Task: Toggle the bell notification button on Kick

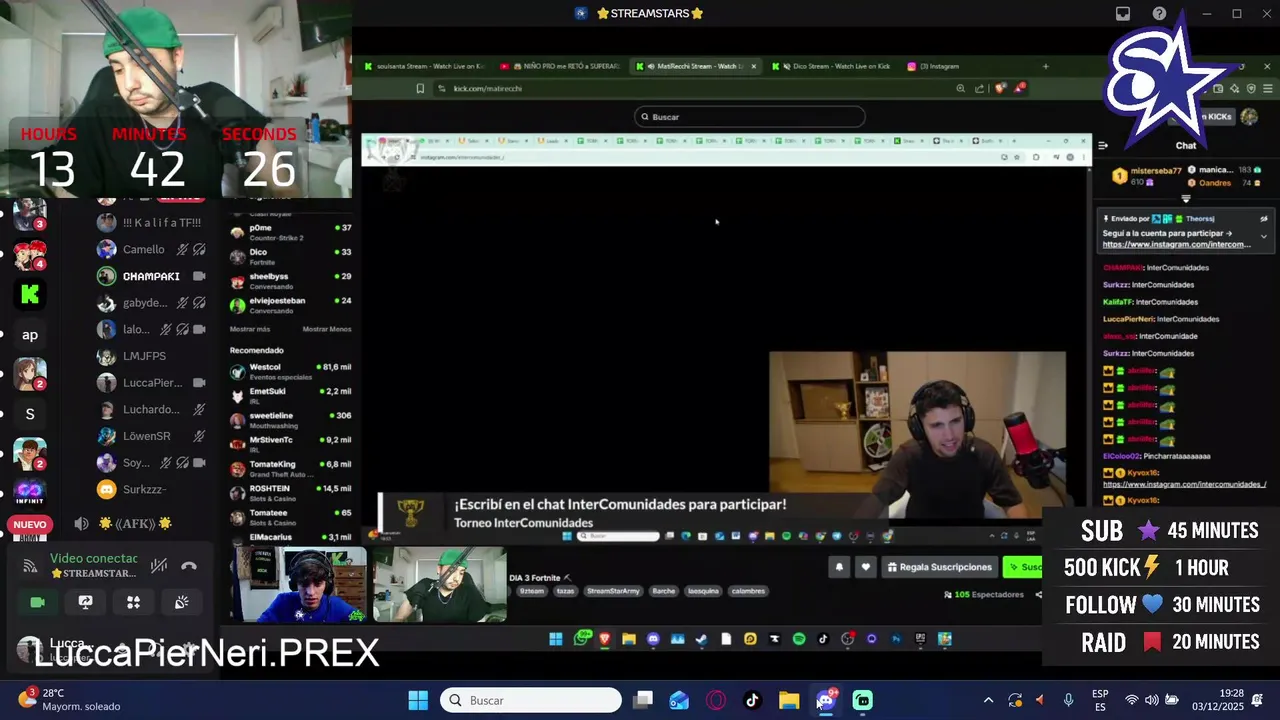Action: (839, 567)
